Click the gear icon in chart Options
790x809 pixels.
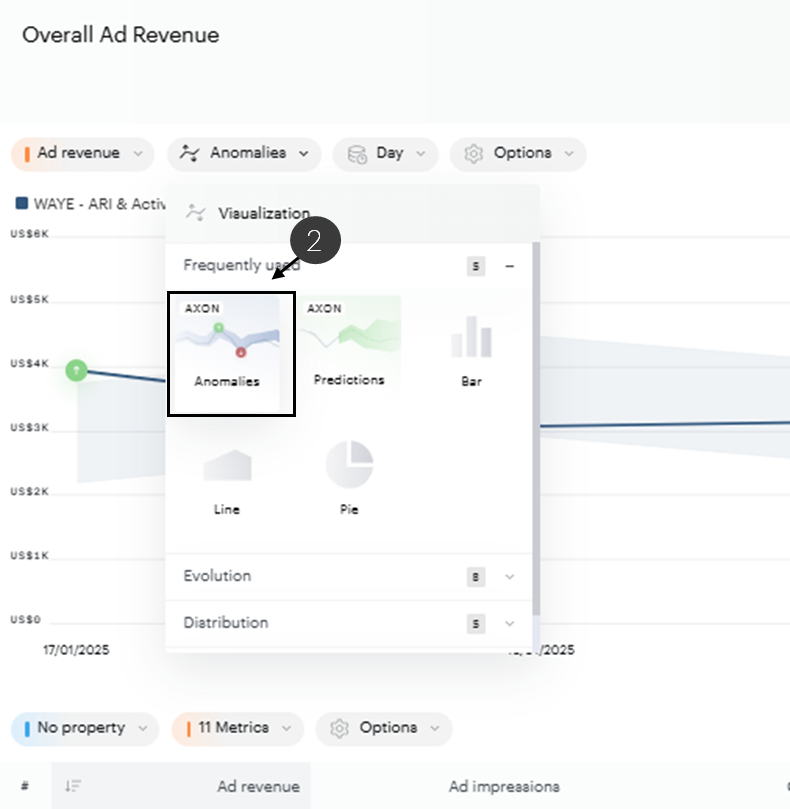pos(474,154)
